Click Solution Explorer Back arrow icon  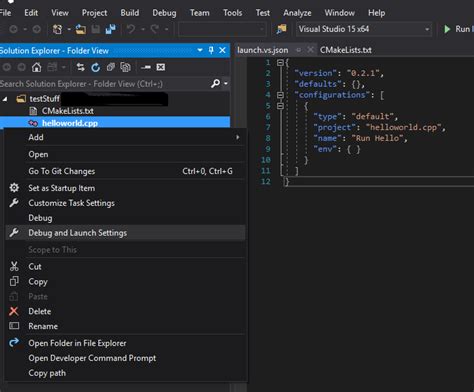(x=7, y=67)
